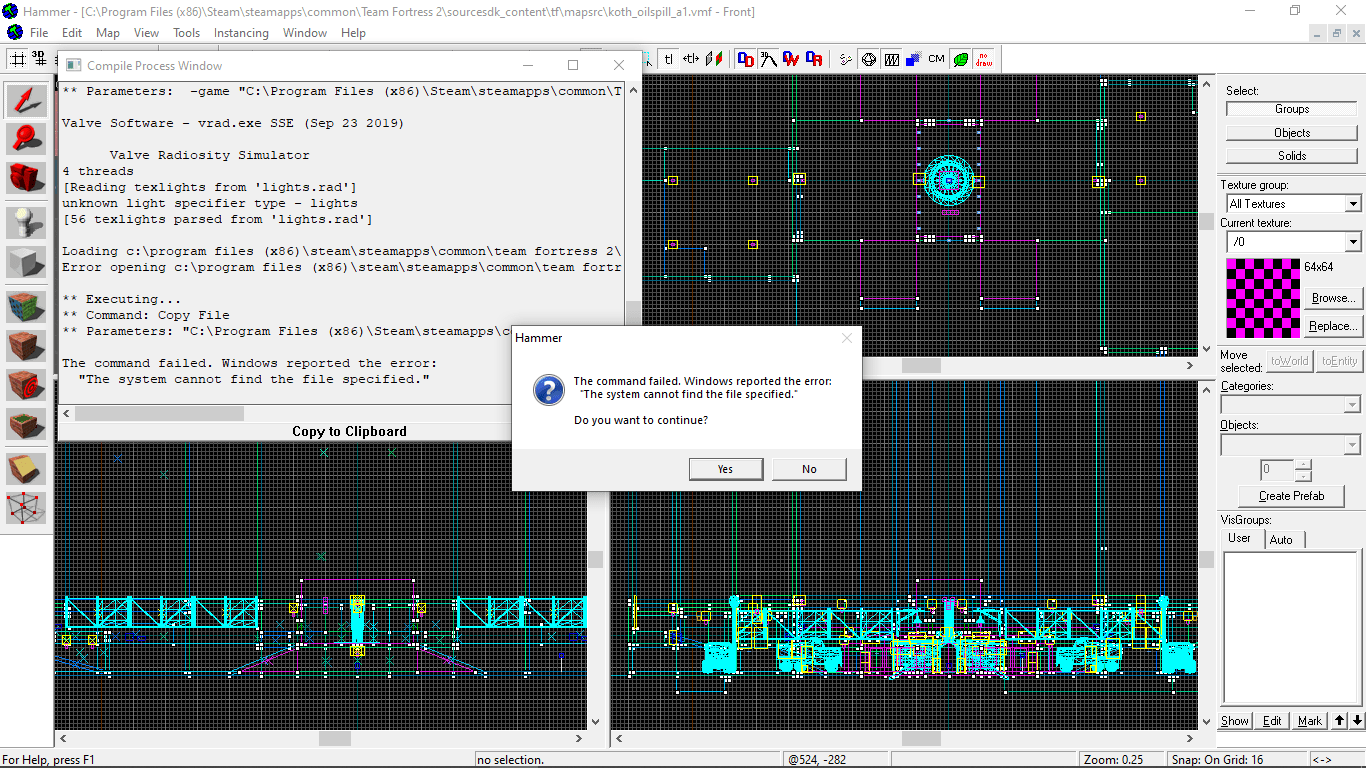Select the Apply Overlays tool

(27, 425)
